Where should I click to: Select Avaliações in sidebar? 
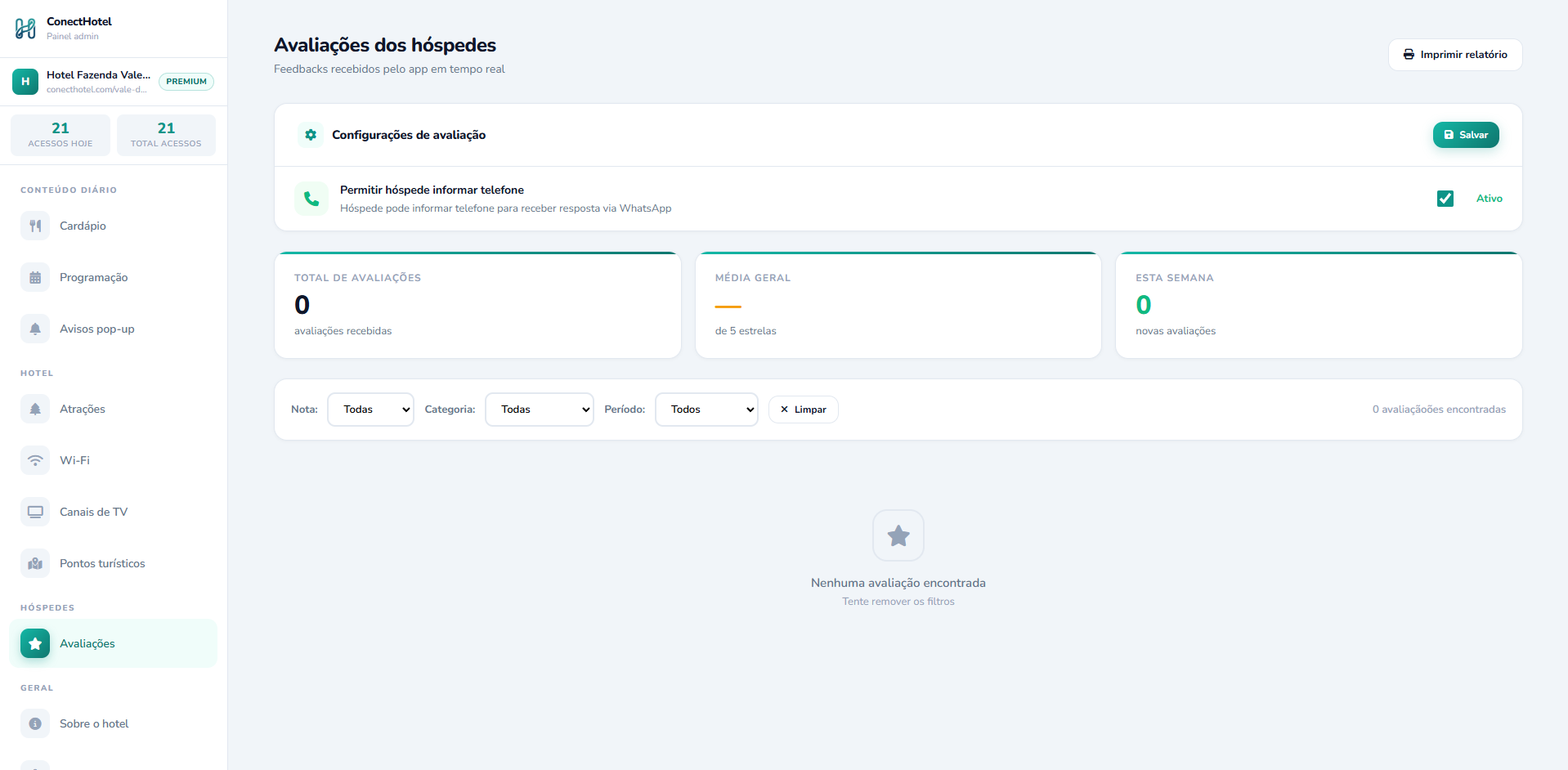(x=114, y=643)
